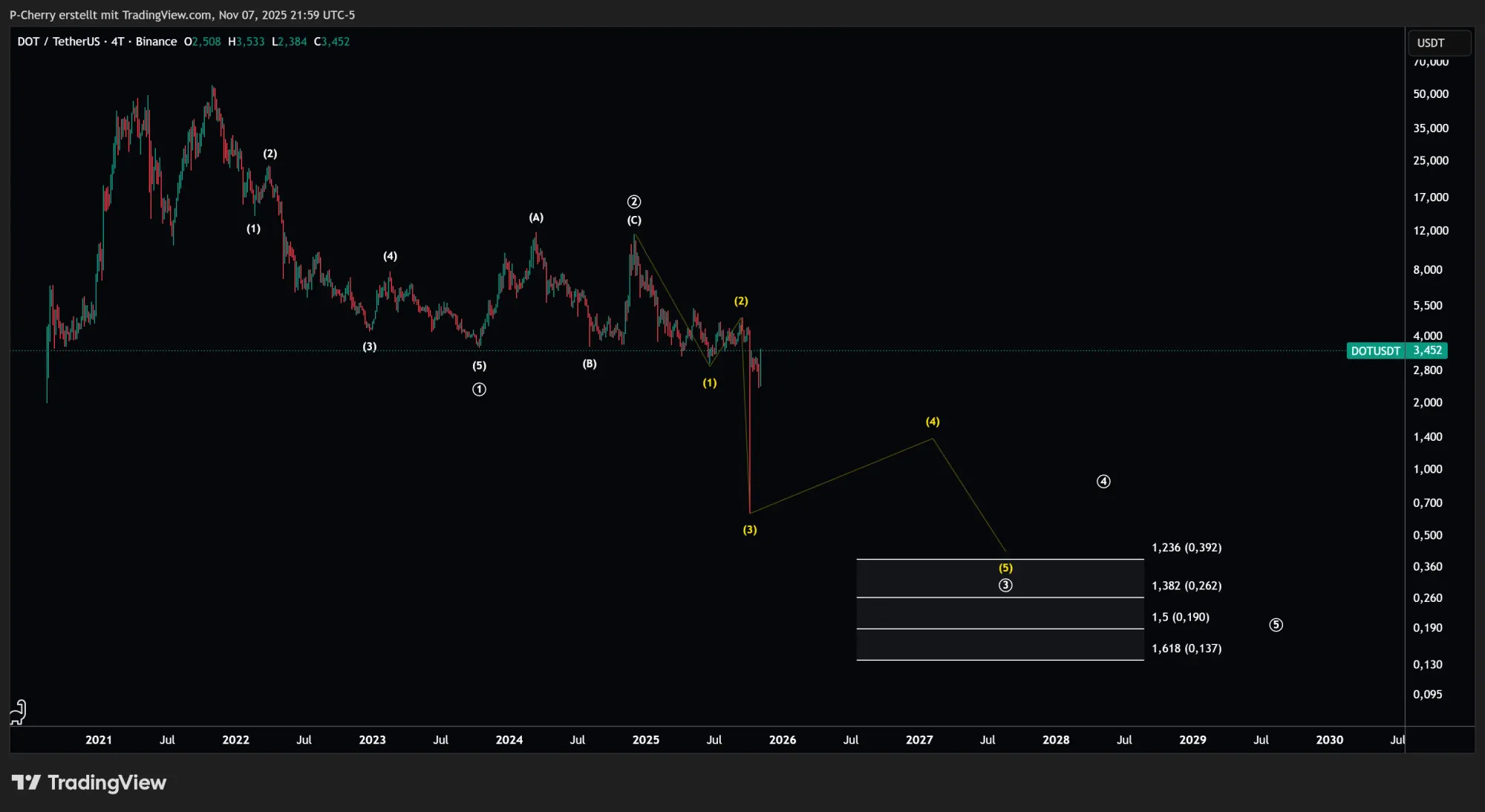Click the circled ④ wave marker

point(1103,481)
